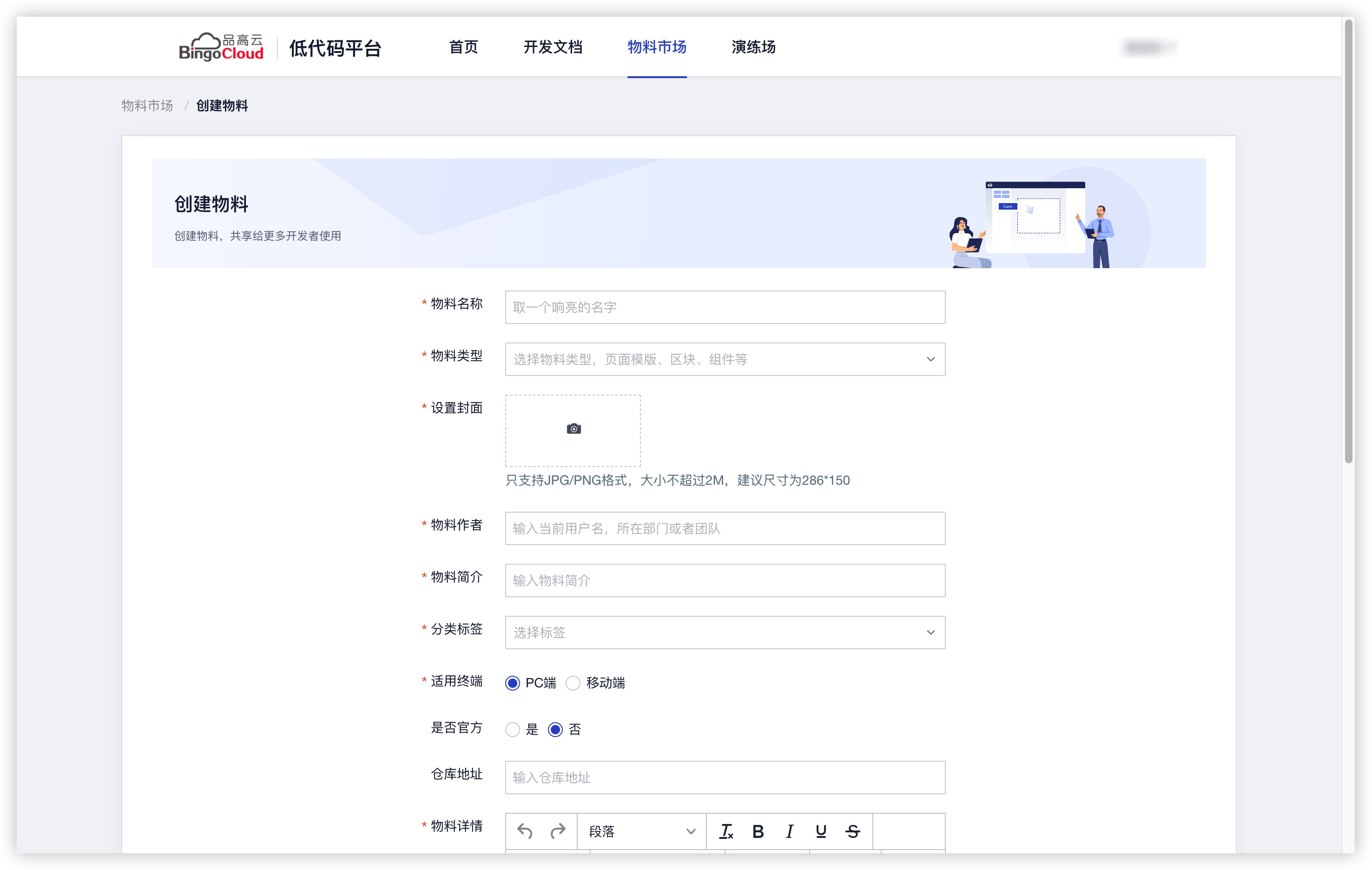Open the 物料类型 dropdown

click(725, 359)
